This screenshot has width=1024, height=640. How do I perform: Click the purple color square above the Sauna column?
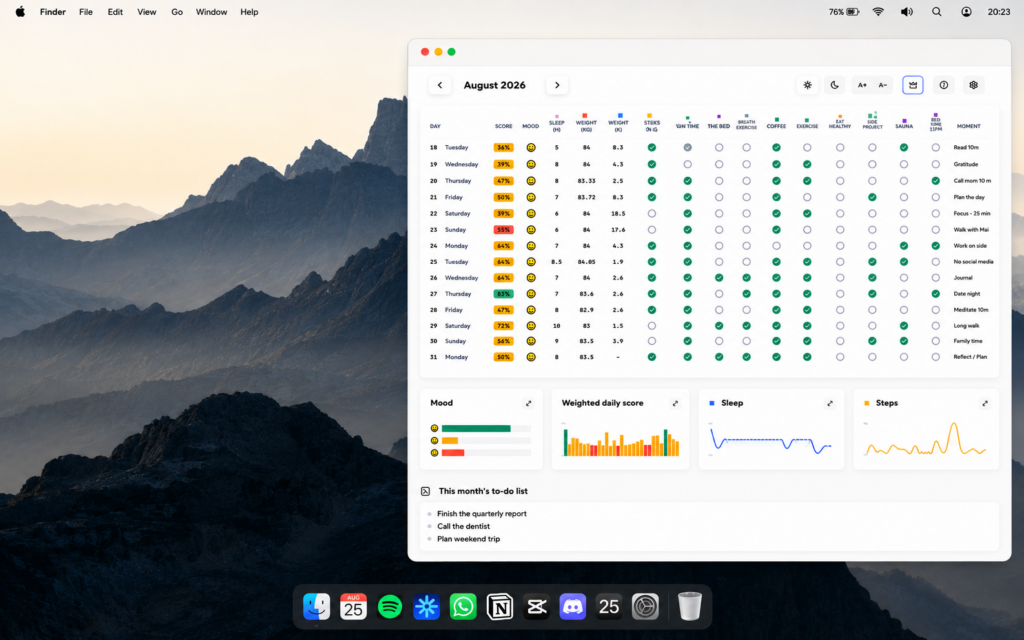(904, 121)
